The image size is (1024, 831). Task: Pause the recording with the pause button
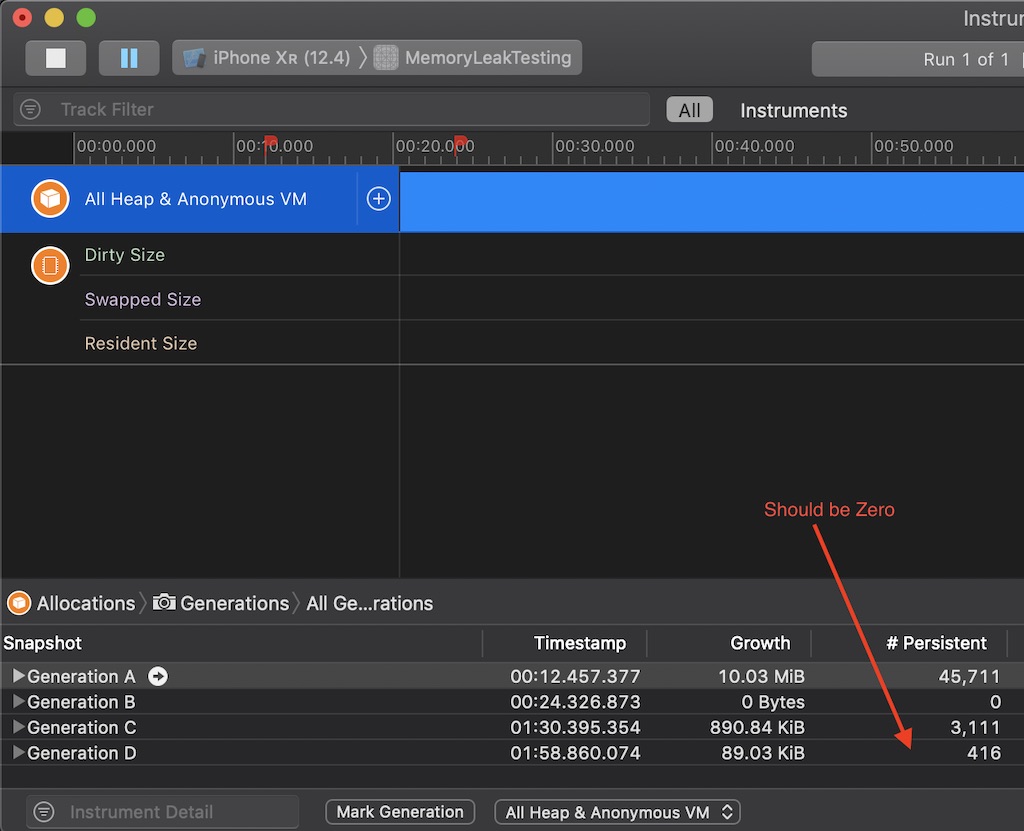[x=128, y=58]
